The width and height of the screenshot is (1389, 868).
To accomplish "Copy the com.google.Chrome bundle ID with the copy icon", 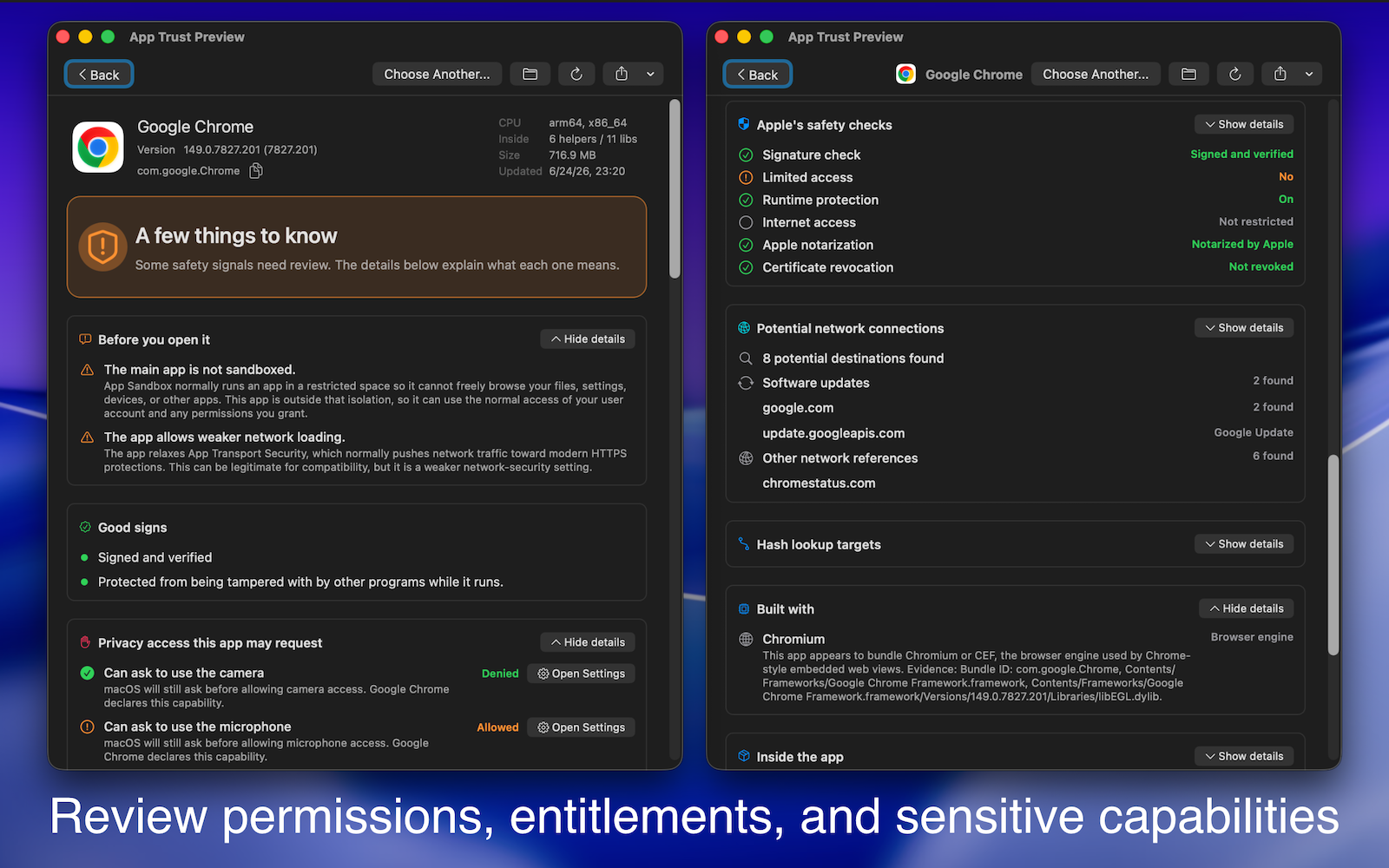I will pyautogui.click(x=256, y=171).
